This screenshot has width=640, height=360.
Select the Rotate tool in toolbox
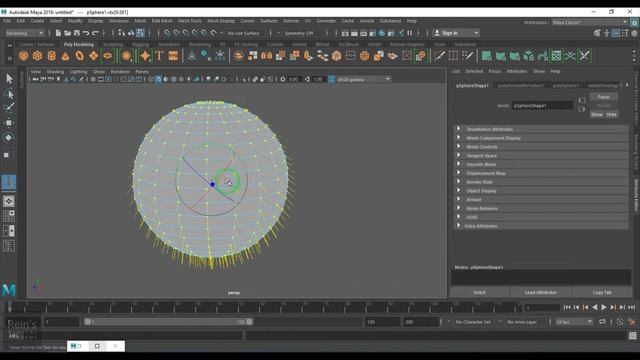[x=9, y=138]
